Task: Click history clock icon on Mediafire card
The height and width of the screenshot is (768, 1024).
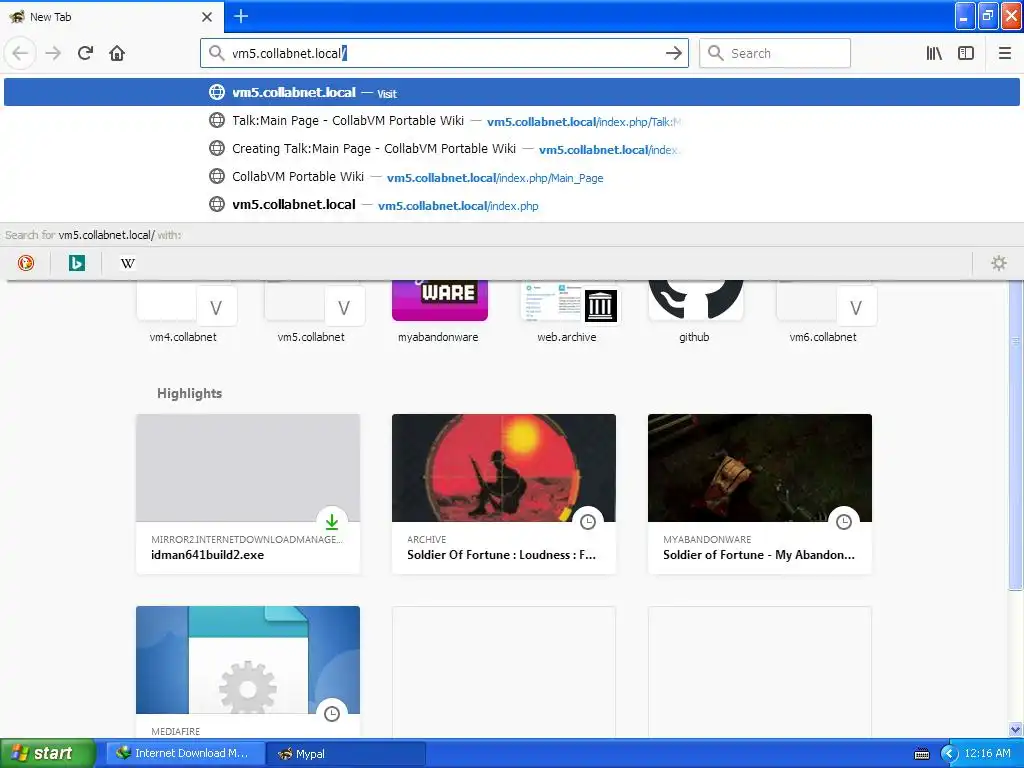Action: (x=332, y=713)
